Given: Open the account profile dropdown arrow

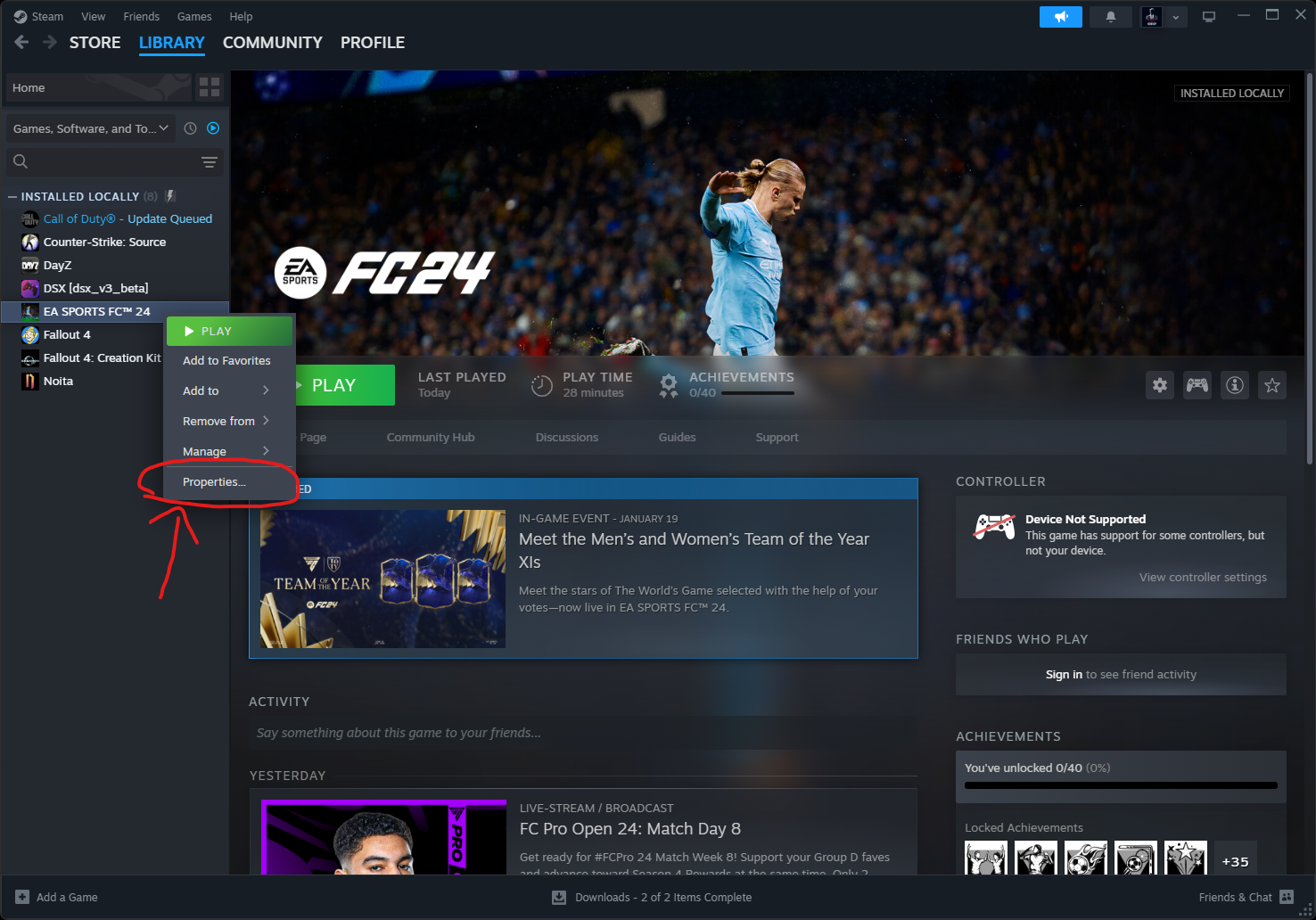Looking at the screenshot, I should tap(1175, 17).
